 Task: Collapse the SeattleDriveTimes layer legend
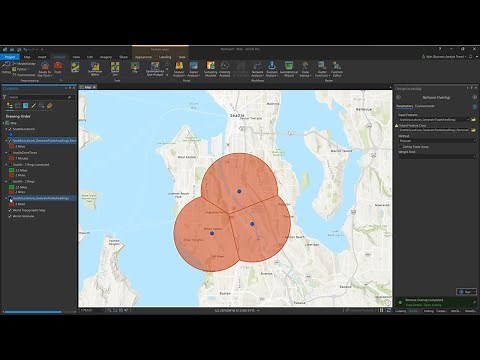click(6, 152)
